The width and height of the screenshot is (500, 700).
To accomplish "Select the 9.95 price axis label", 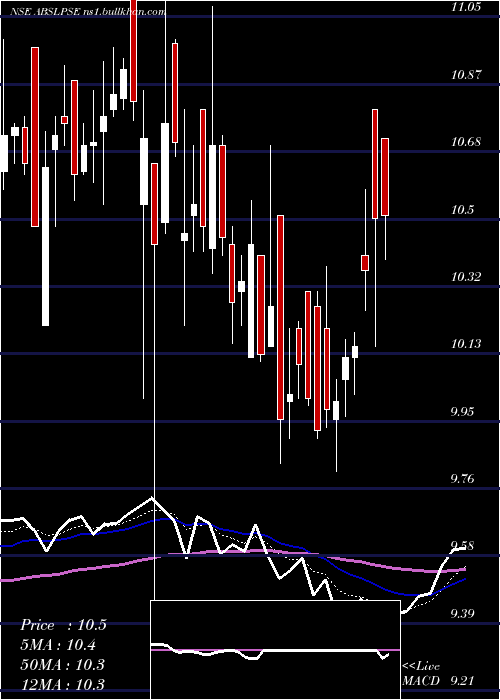I will pos(464,411).
